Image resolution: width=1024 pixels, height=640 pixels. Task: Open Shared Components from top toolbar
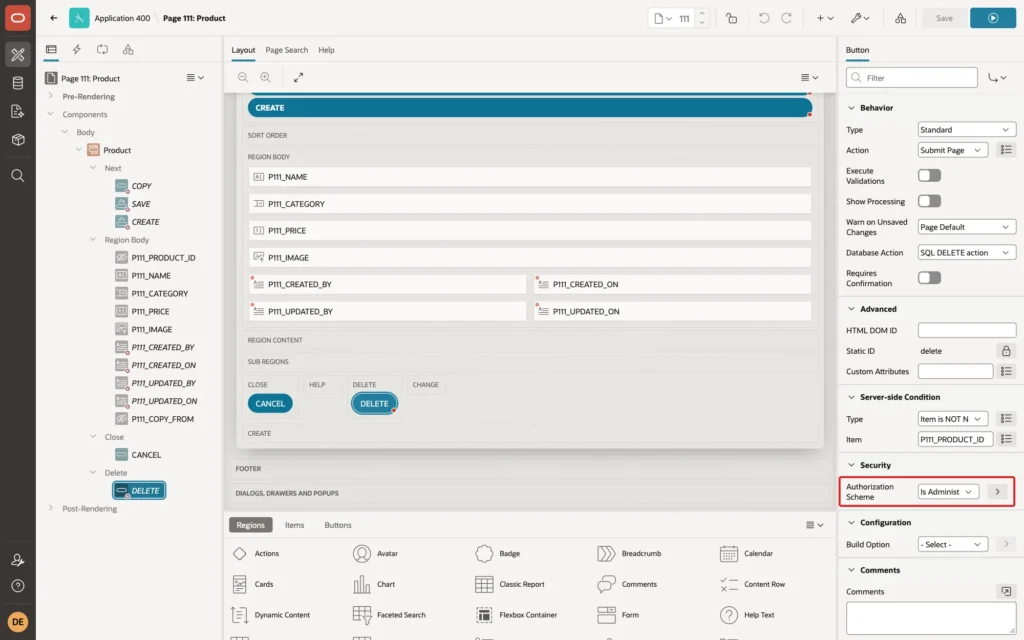click(x=901, y=18)
